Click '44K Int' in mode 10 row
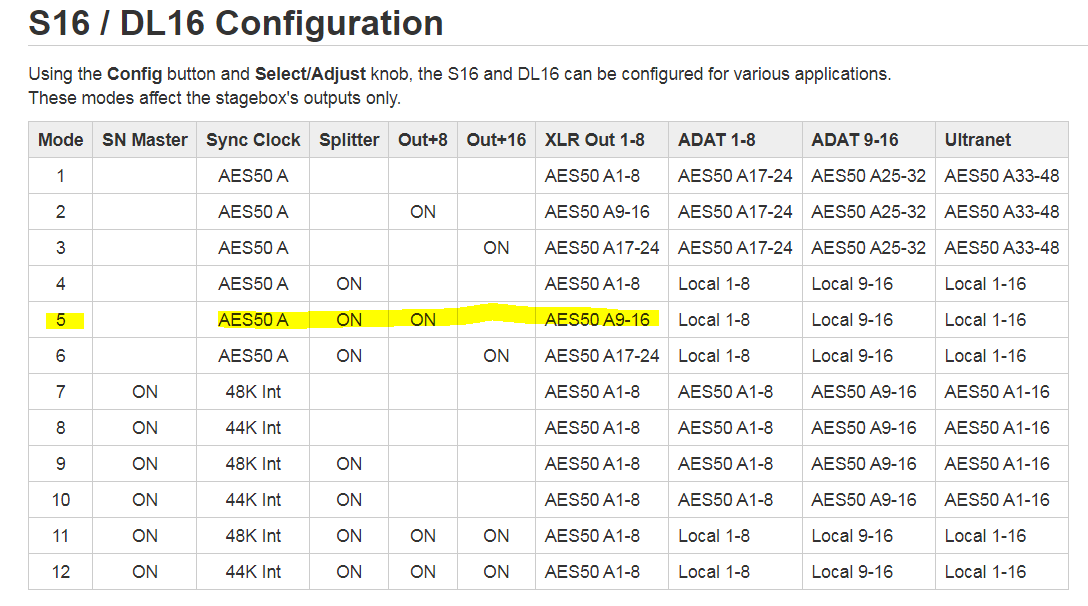1088x606 pixels. 253,500
